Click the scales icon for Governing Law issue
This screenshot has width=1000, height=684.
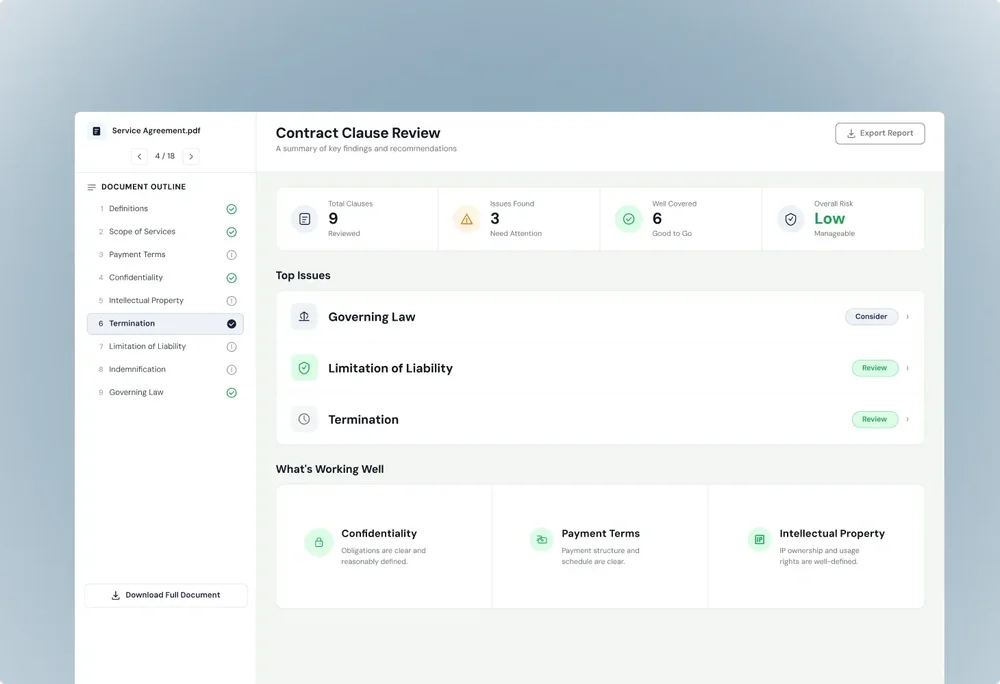[x=304, y=316]
